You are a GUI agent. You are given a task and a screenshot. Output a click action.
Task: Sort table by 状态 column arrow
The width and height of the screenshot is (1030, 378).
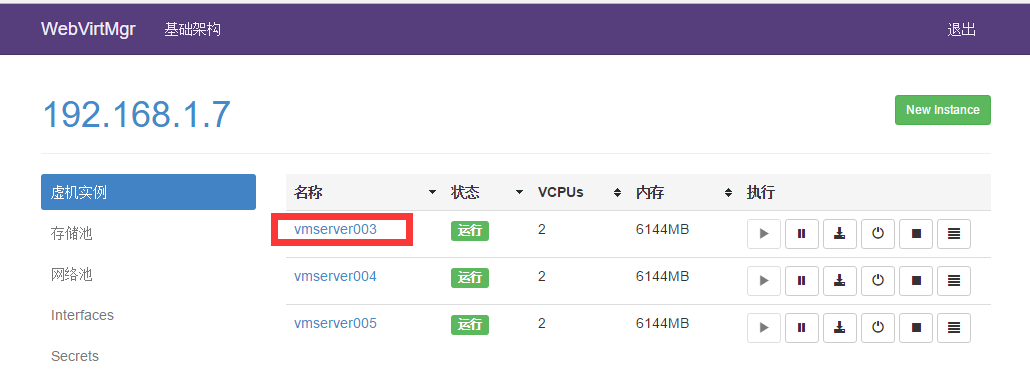pos(520,193)
